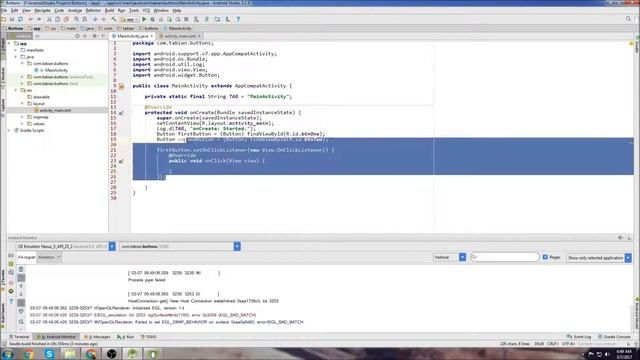640x360 pixels.
Task: Click the Stop square toolbar icon
Action: 186,19
